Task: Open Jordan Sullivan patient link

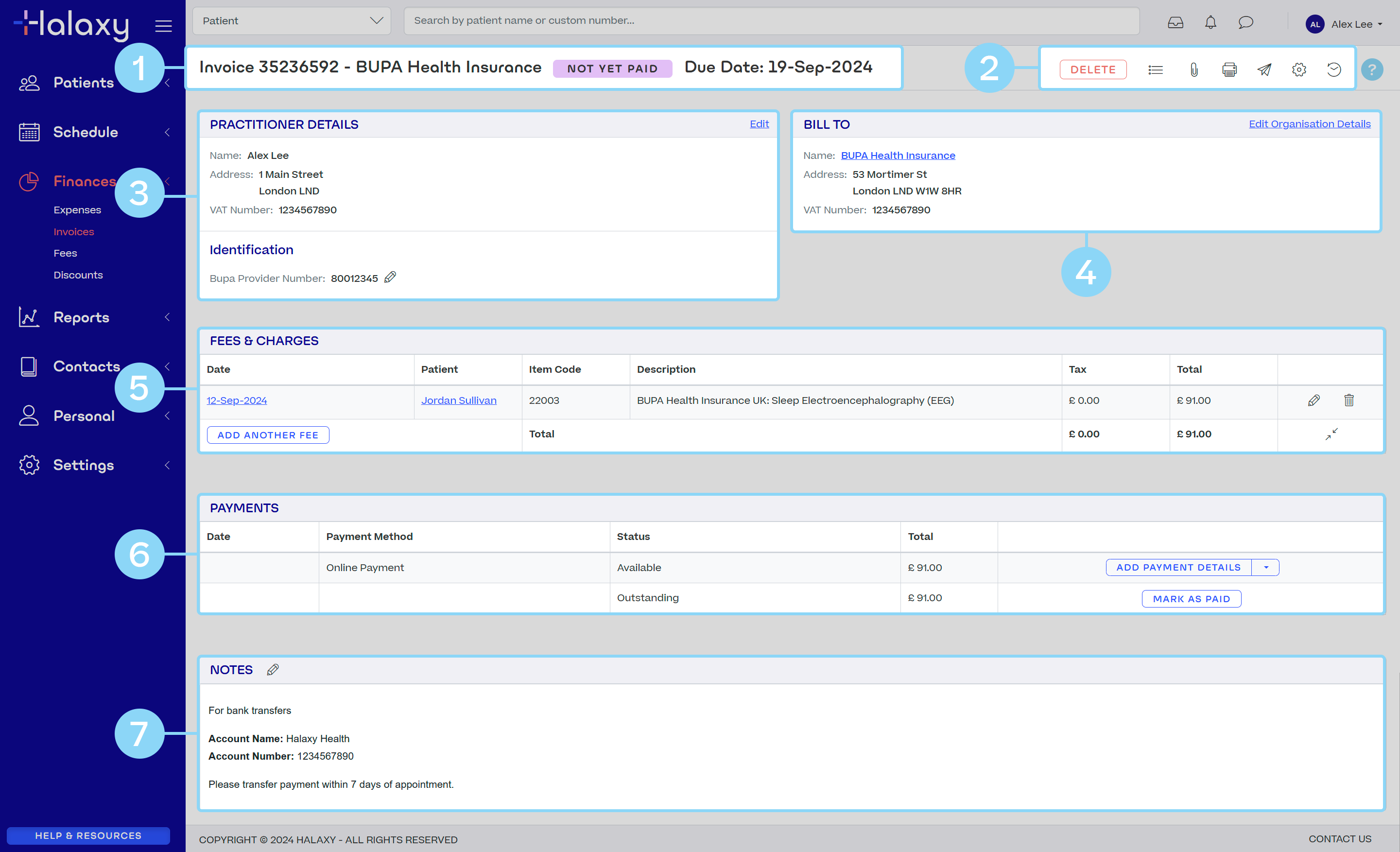Action: [459, 400]
